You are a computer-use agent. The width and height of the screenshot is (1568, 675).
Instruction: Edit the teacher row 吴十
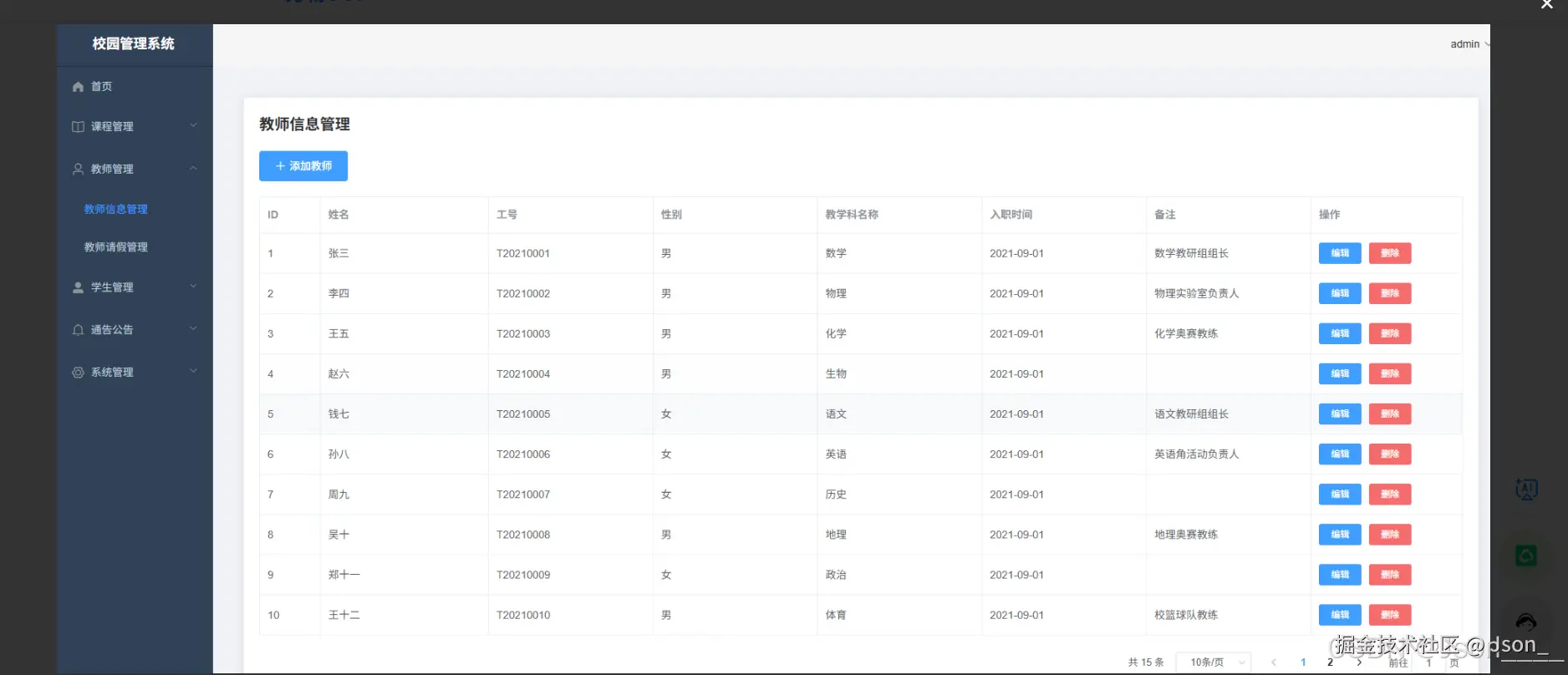click(x=1340, y=534)
